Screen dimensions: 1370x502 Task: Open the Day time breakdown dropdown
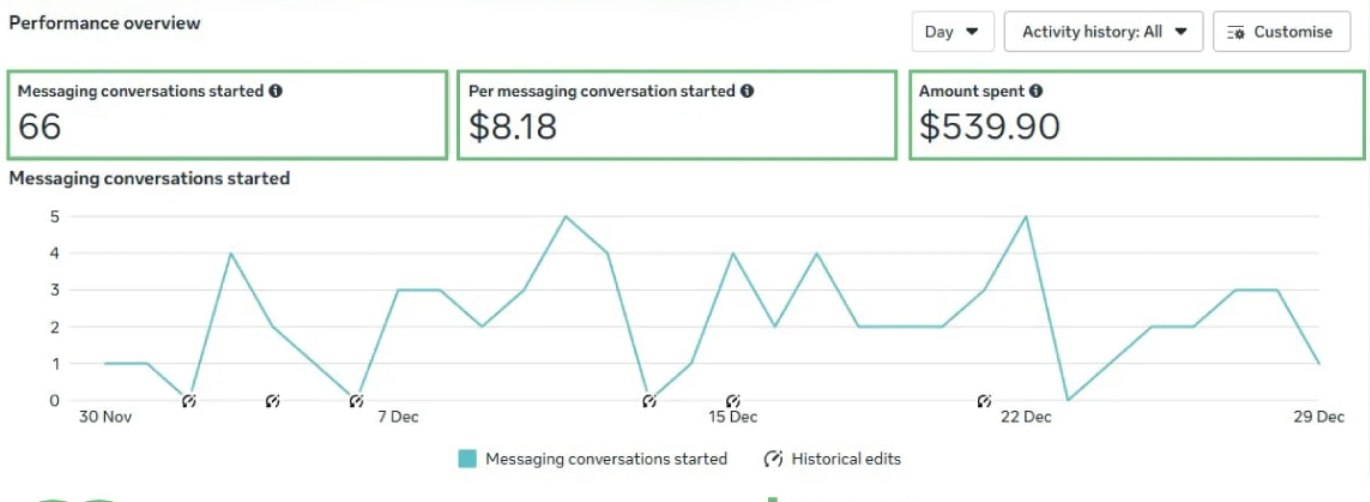pos(952,32)
